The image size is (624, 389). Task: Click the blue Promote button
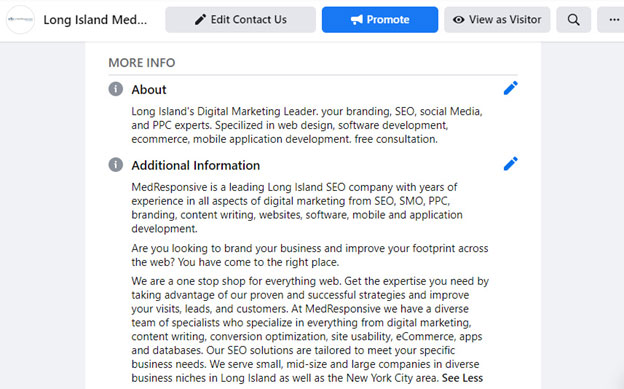pyautogui.click(x=380, y=20)
